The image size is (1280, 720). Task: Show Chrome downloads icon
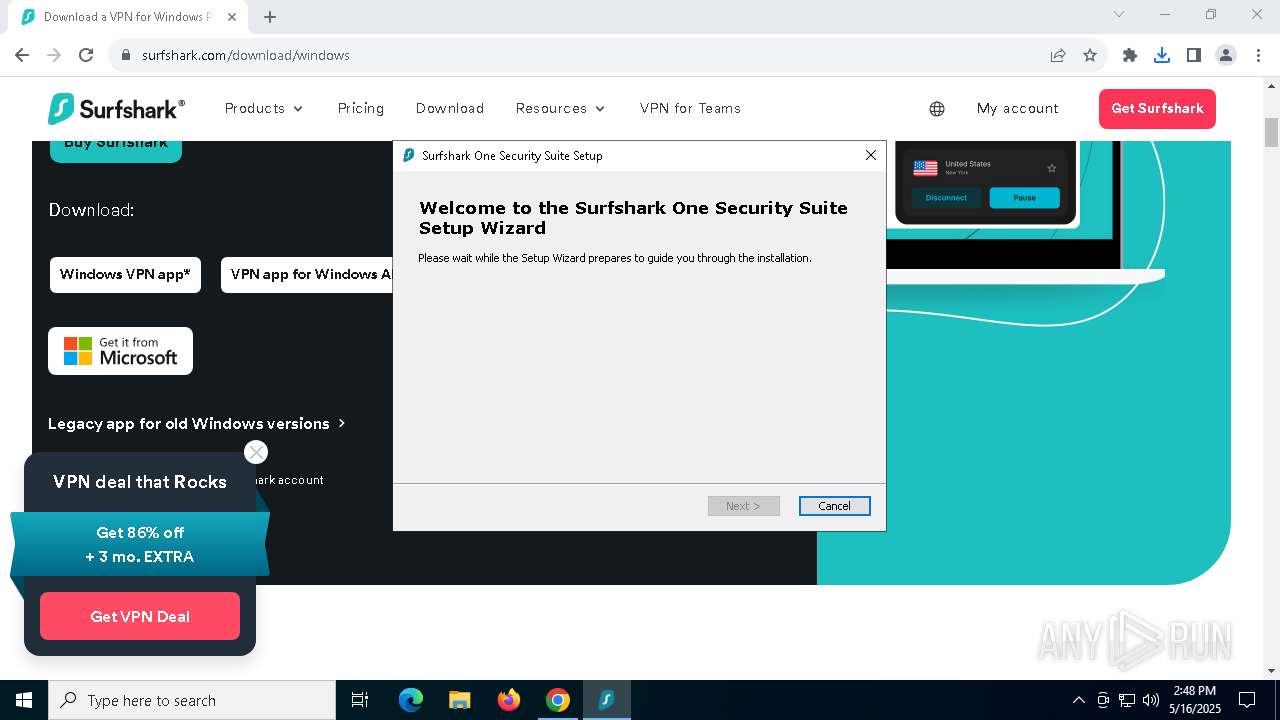click(x=1162, y=55)
